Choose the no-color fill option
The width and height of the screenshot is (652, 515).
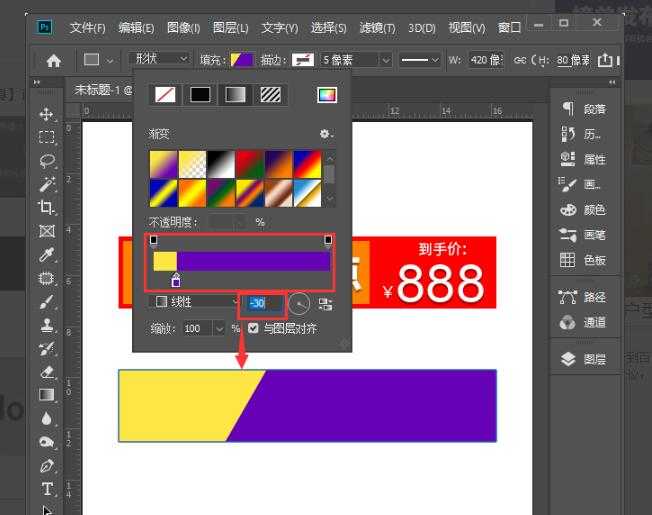pyautogui.click(x=163, y=95)
